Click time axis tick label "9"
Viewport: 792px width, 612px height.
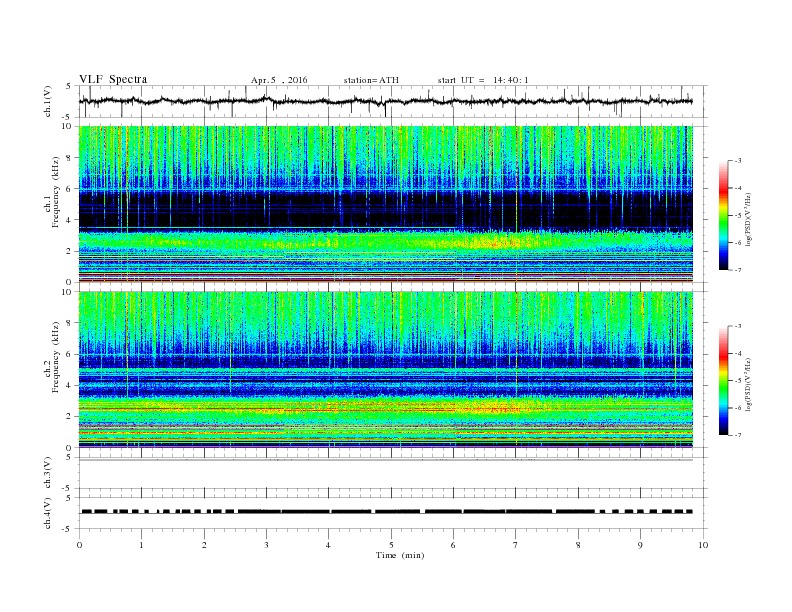(640, 545)
